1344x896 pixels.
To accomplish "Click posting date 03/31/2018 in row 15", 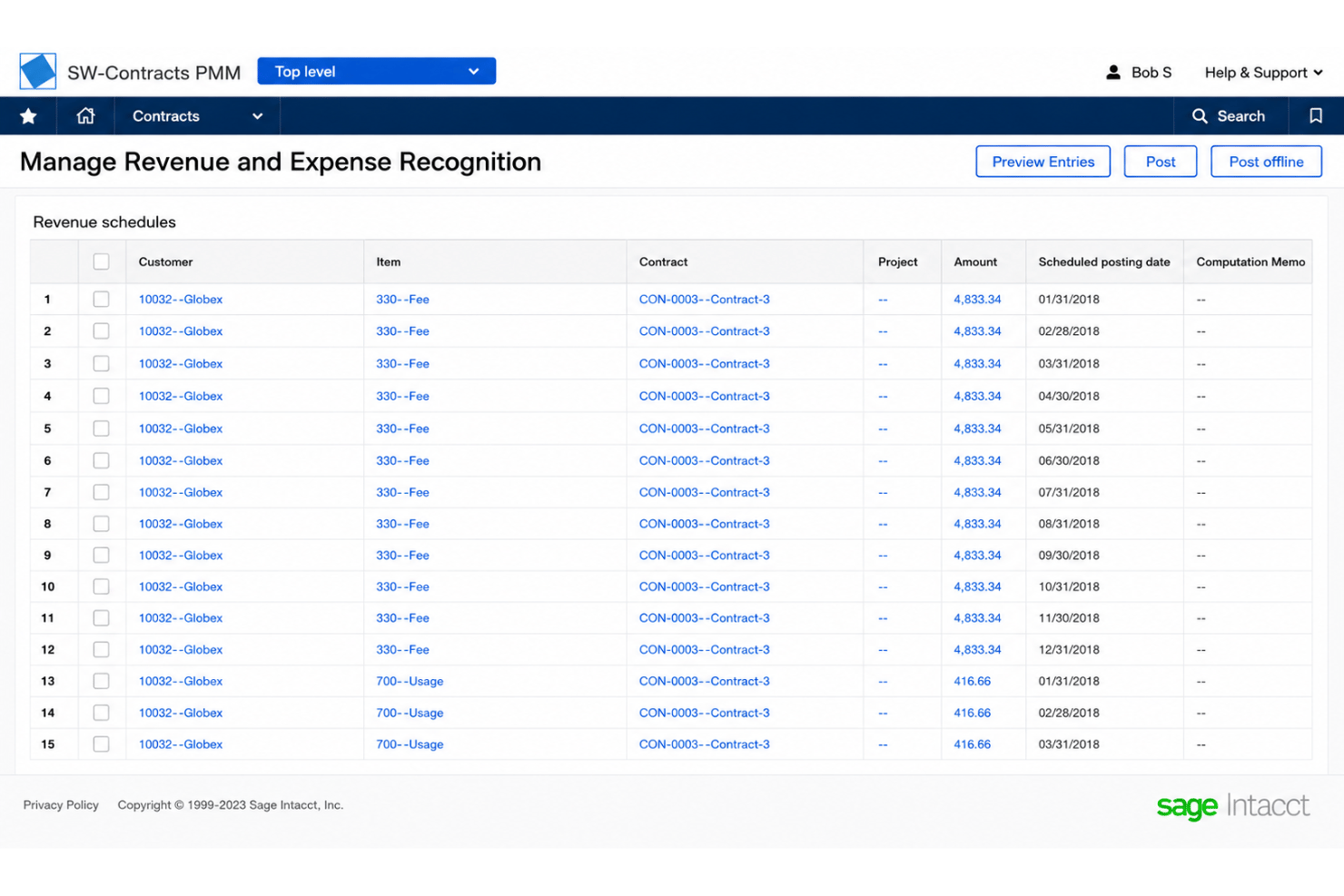I will pos(1069,744).
